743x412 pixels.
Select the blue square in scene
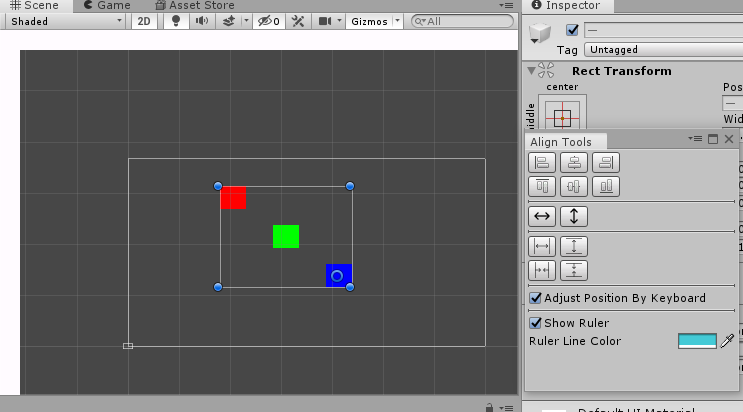[339, 275]
